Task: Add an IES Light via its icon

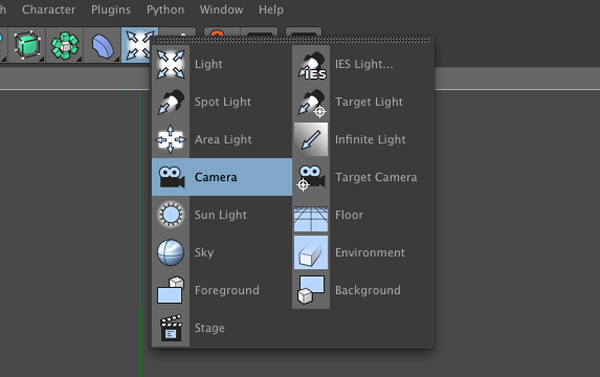Action: (311, 64)
